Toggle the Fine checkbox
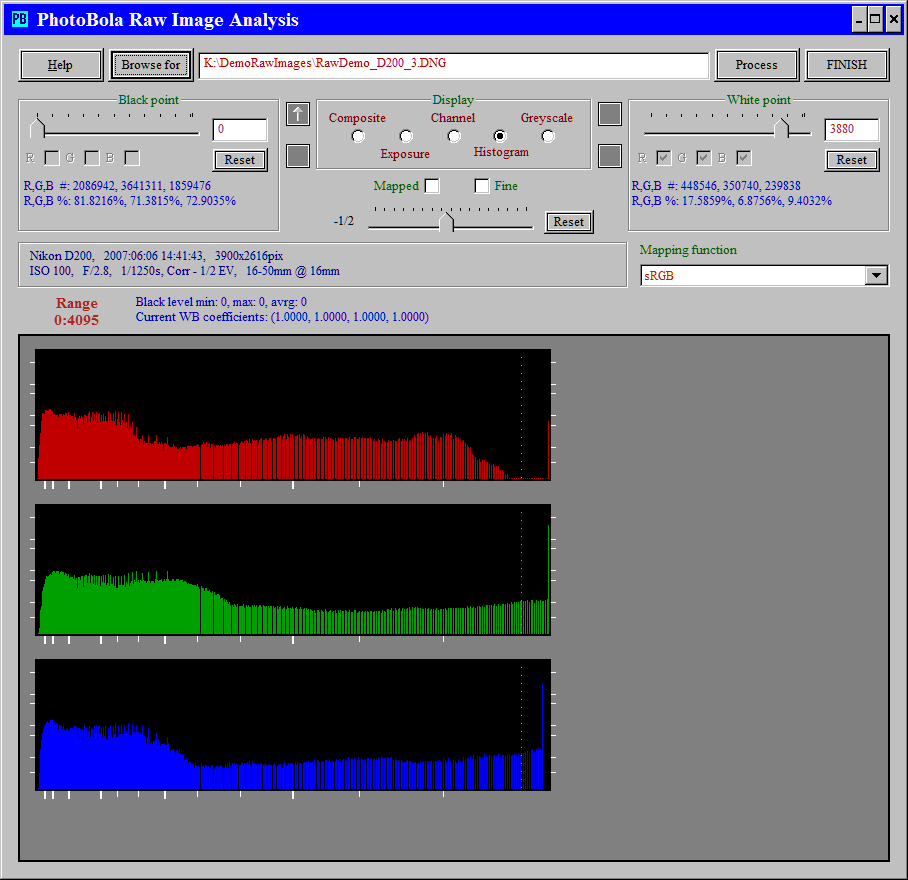Image resolution: width=908 pixels, height=880 pixels. point(482,186)
